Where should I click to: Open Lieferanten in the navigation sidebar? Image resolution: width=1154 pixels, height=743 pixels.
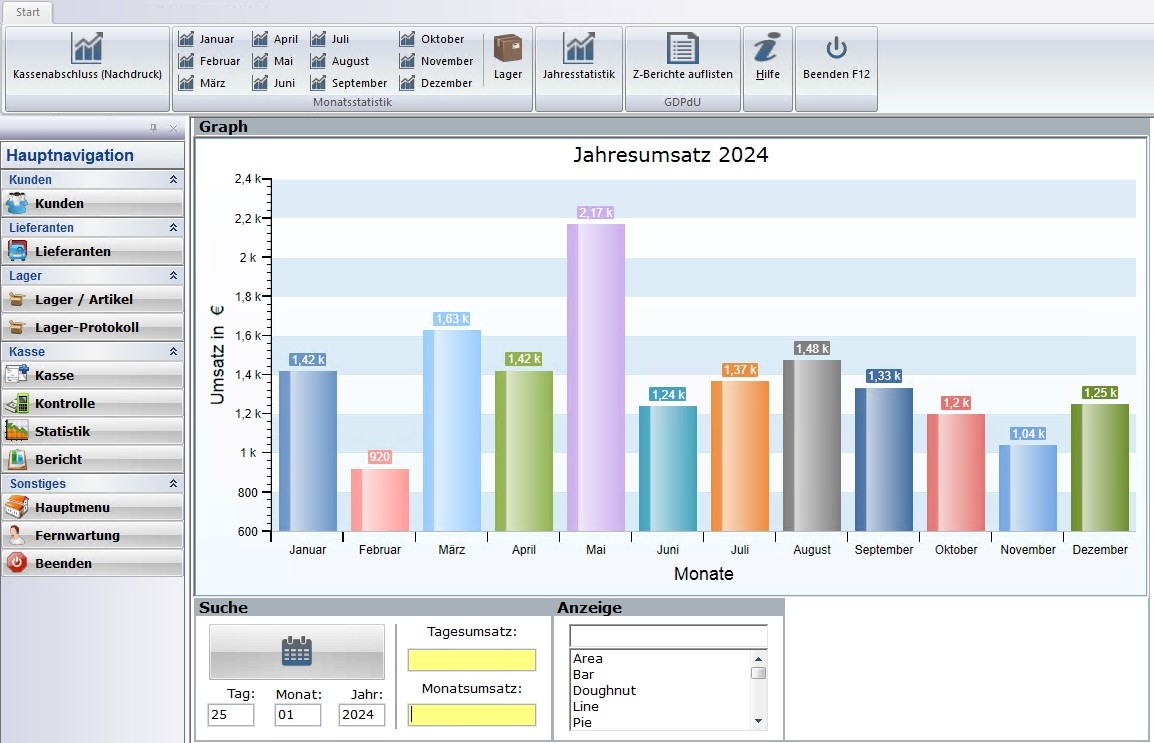coord(92,251)
